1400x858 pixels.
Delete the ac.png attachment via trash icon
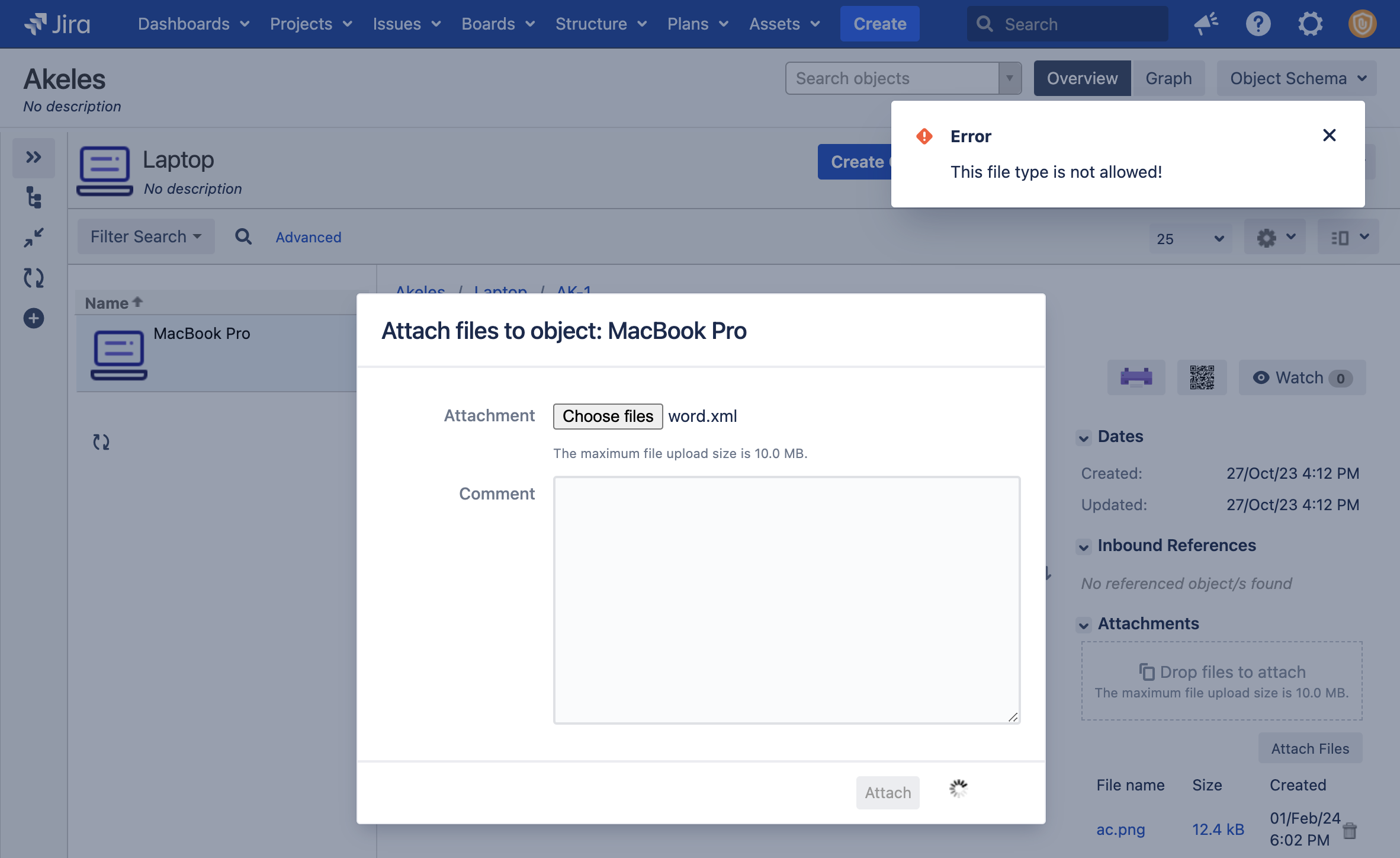1350,830
